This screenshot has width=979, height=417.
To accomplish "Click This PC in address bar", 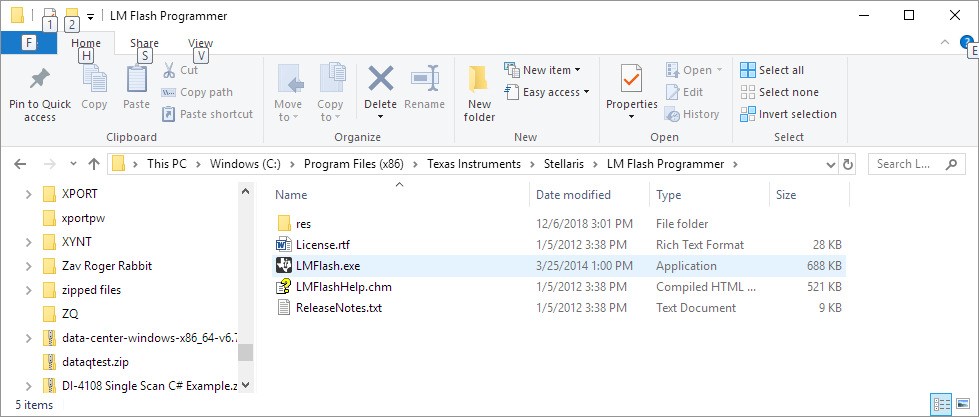I will click(x=169, y=164).
